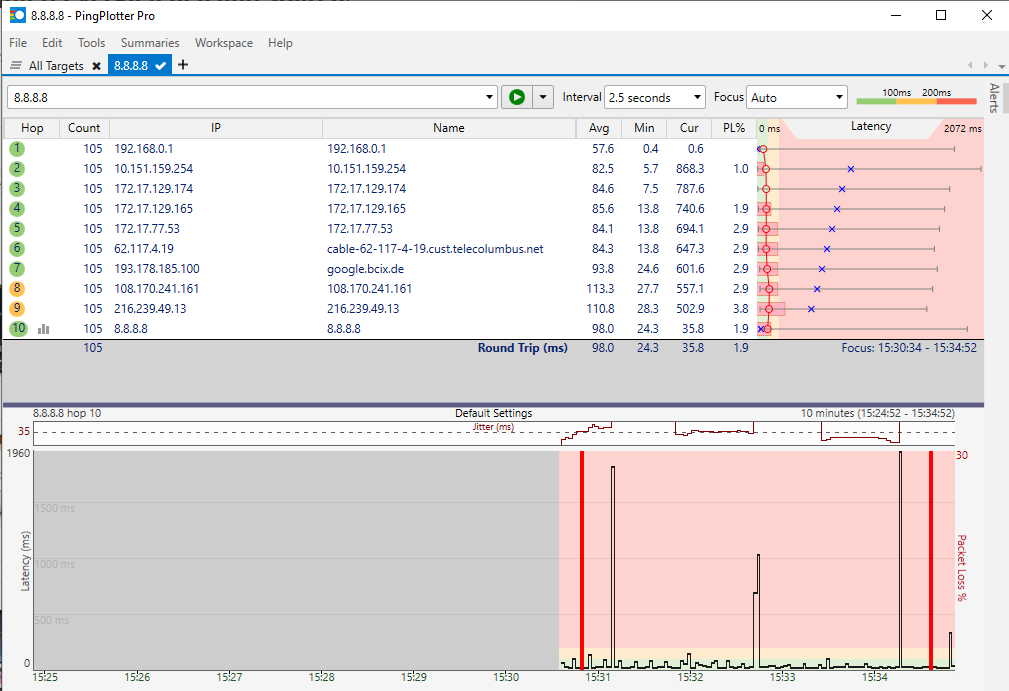Click the hop 2 current latency blue X marker
Viewport: 1009px width, 691px height.
(851, 169)
